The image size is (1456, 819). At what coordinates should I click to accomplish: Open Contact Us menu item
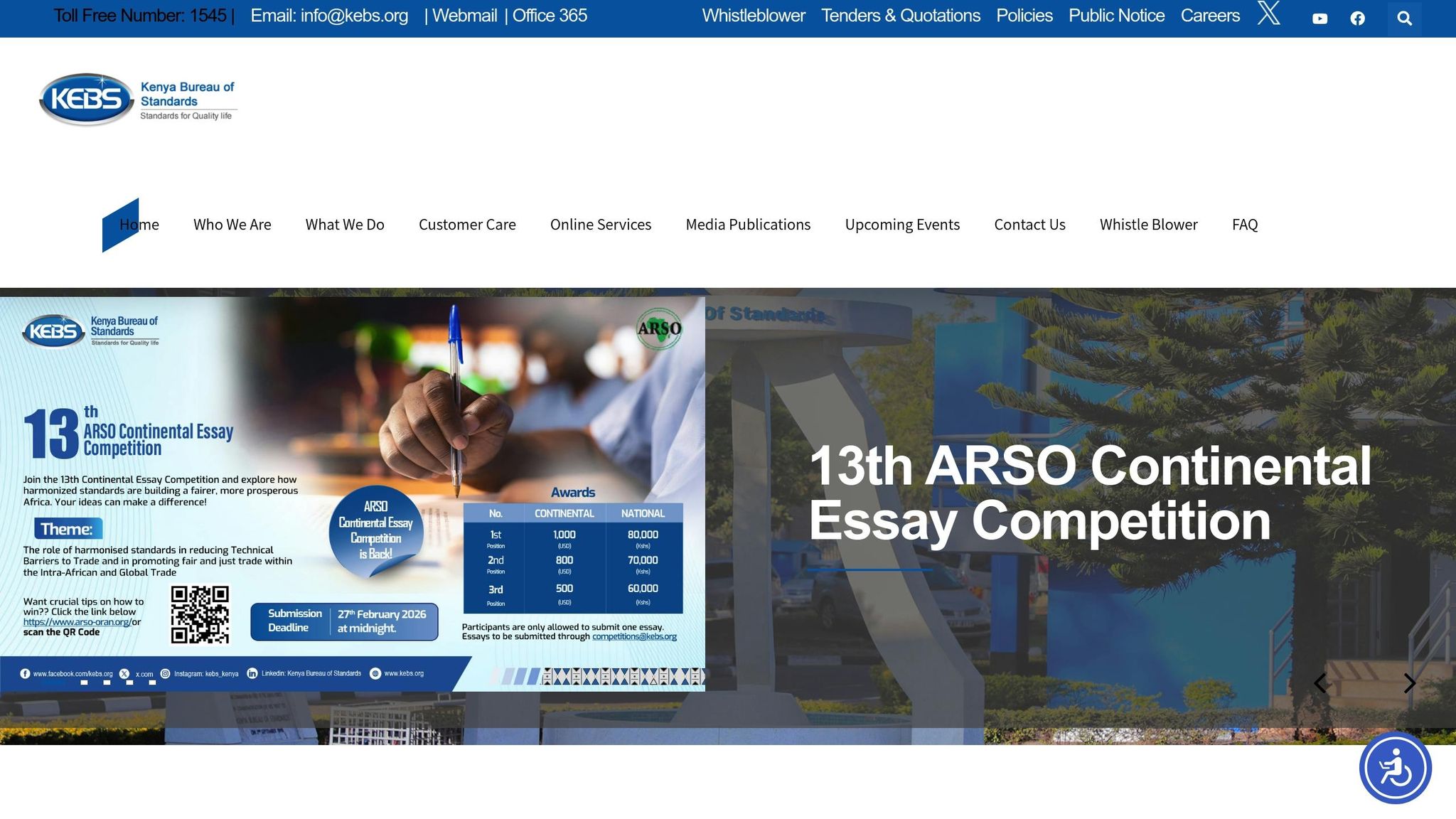(x=1029, y=225)
